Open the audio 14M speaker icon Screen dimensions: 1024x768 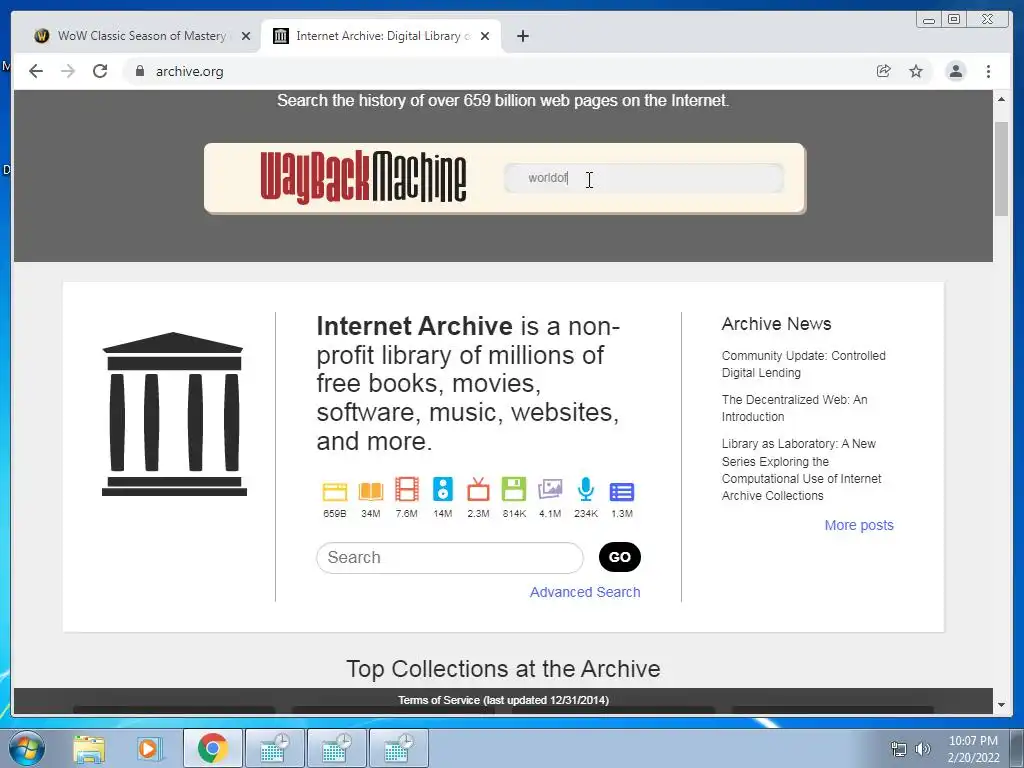(443, 489)
